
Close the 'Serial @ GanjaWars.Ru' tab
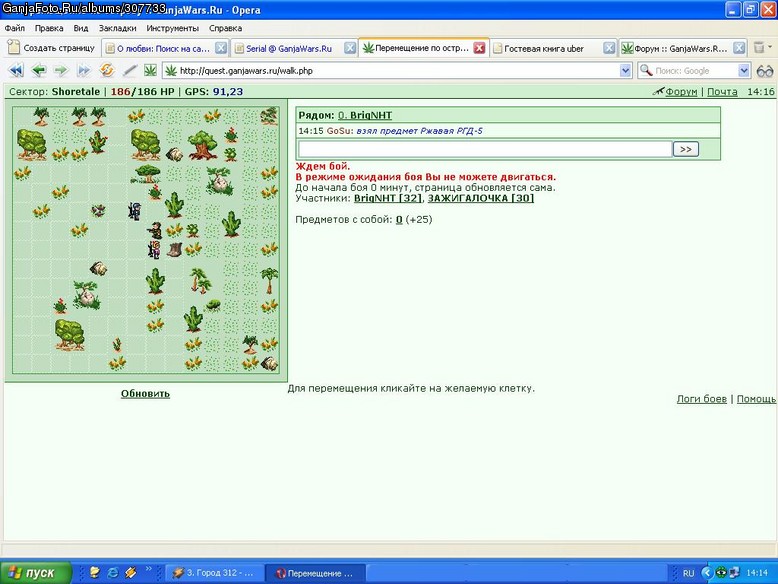(x=350, y=48)
